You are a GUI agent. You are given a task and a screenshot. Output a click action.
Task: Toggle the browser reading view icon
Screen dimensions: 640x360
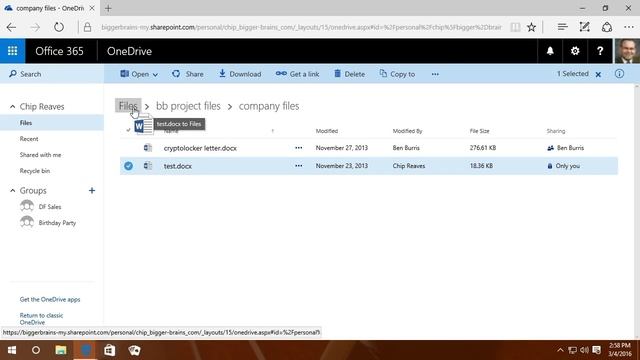click(x=515, y=27)
